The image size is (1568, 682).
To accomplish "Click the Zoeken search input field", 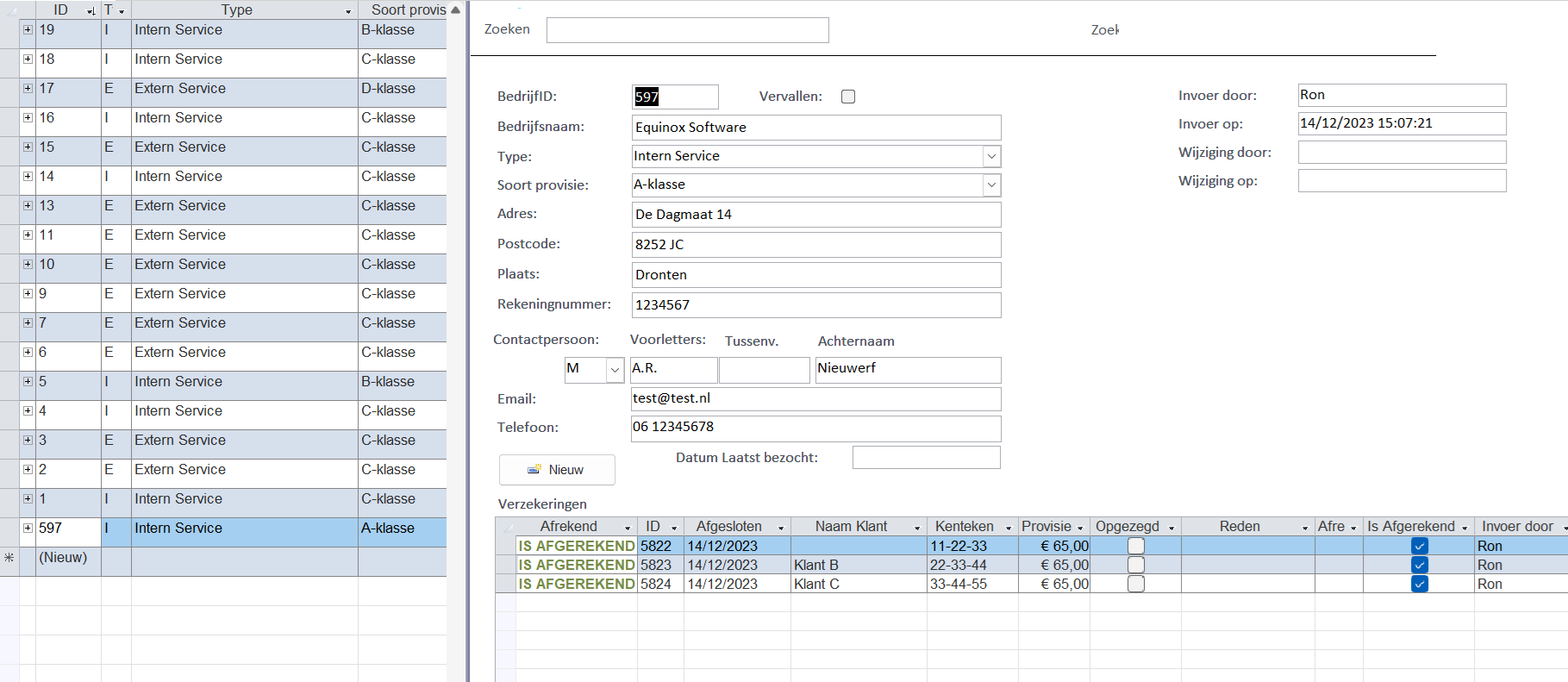I will coord(688,30).
